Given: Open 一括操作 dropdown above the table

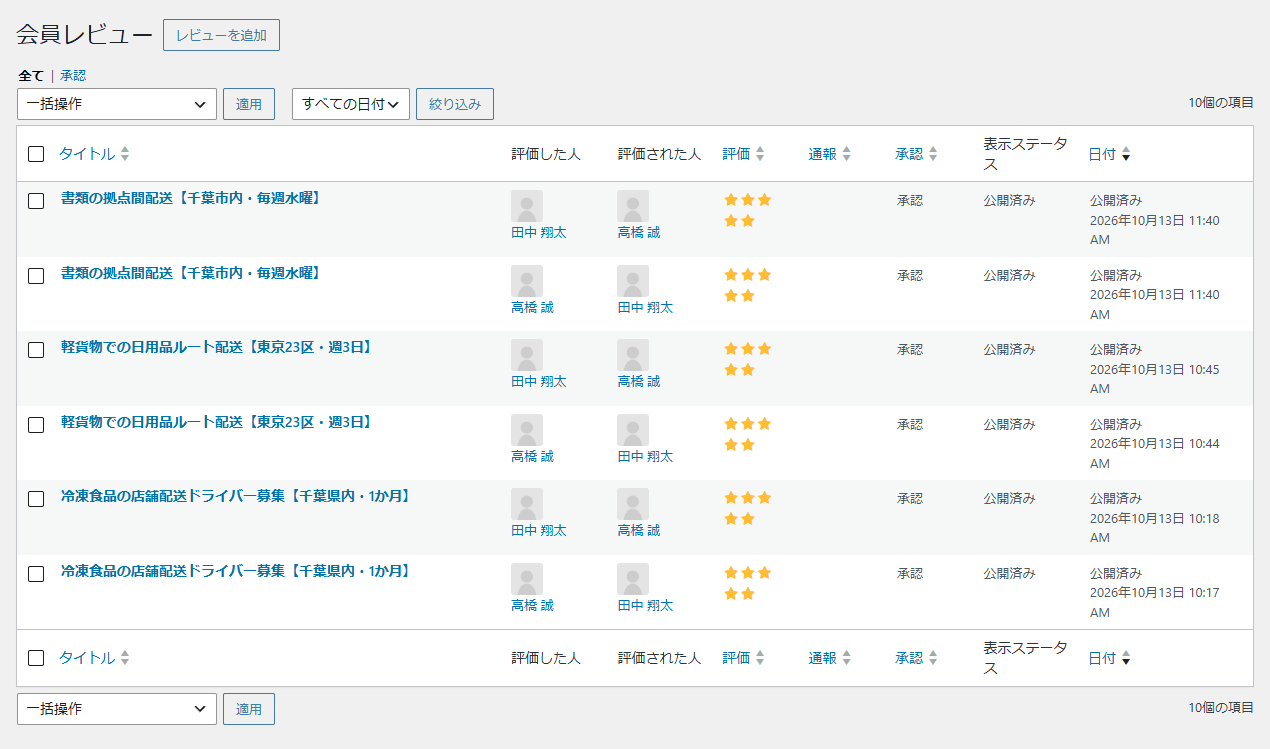Looking at the screenshot, I should (117, 104).
